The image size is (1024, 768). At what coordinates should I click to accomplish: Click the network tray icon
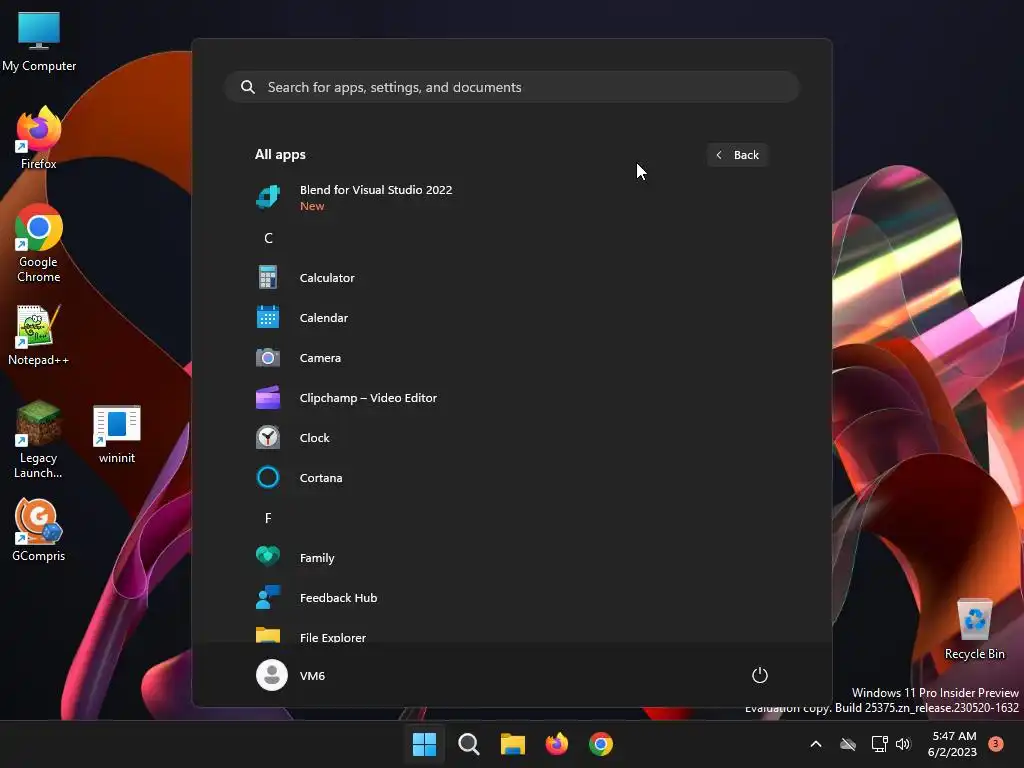click(x=880, y=744)
